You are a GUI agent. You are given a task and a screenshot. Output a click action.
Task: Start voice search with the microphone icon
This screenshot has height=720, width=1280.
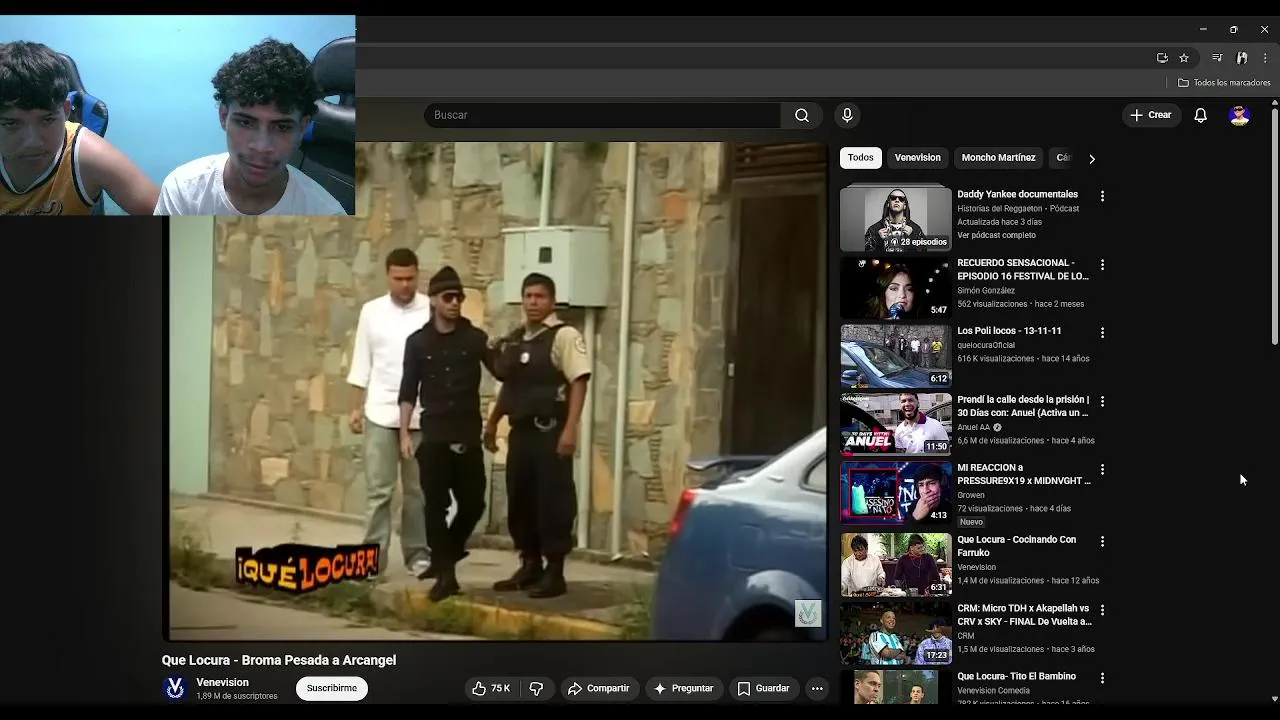[847, 115]
